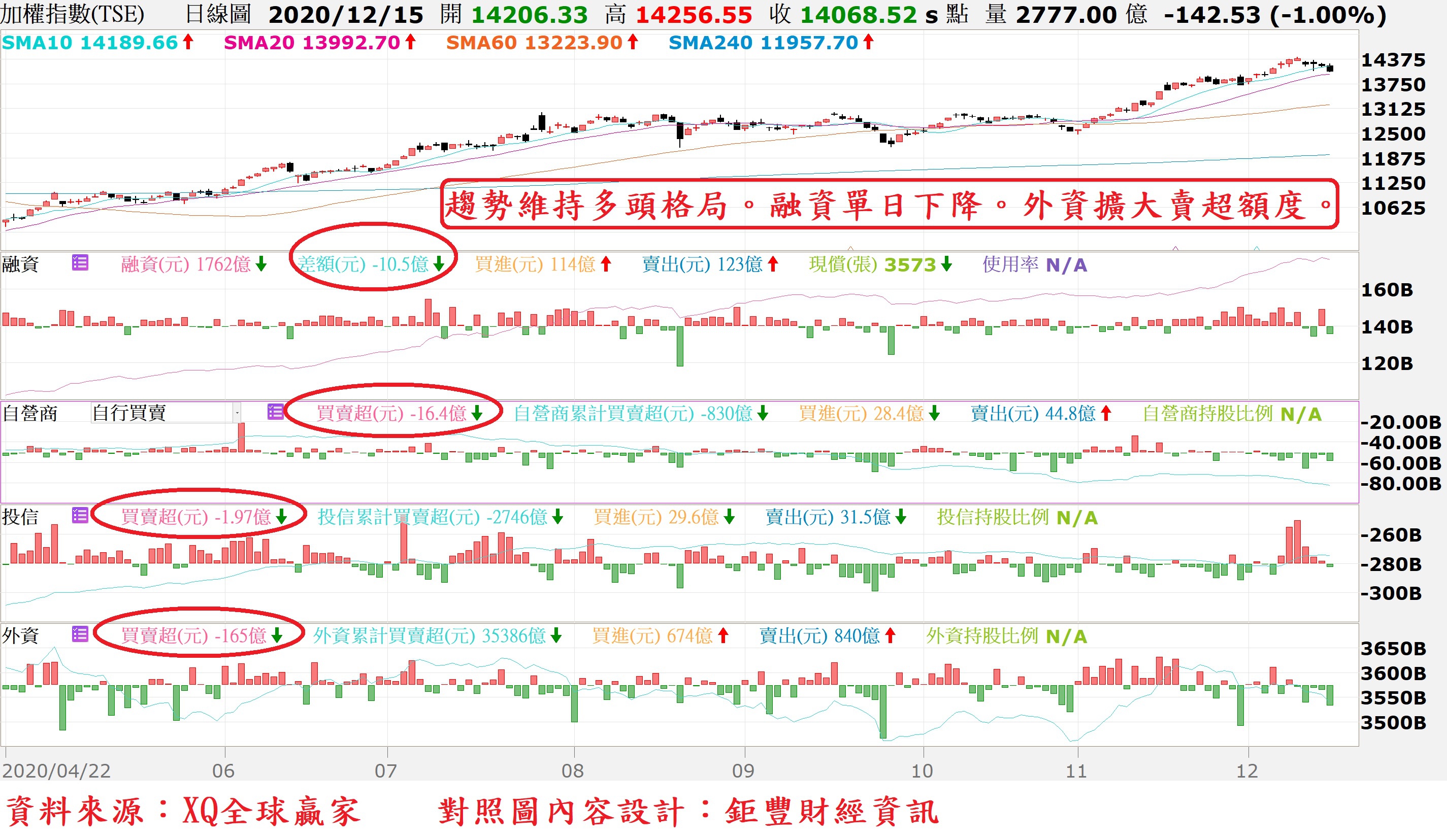Image resolution: width=1447 pixels, height=840 pixels.
Task: Click the 融資 賣出(元) 123億 value
Action: pos(702,264)
